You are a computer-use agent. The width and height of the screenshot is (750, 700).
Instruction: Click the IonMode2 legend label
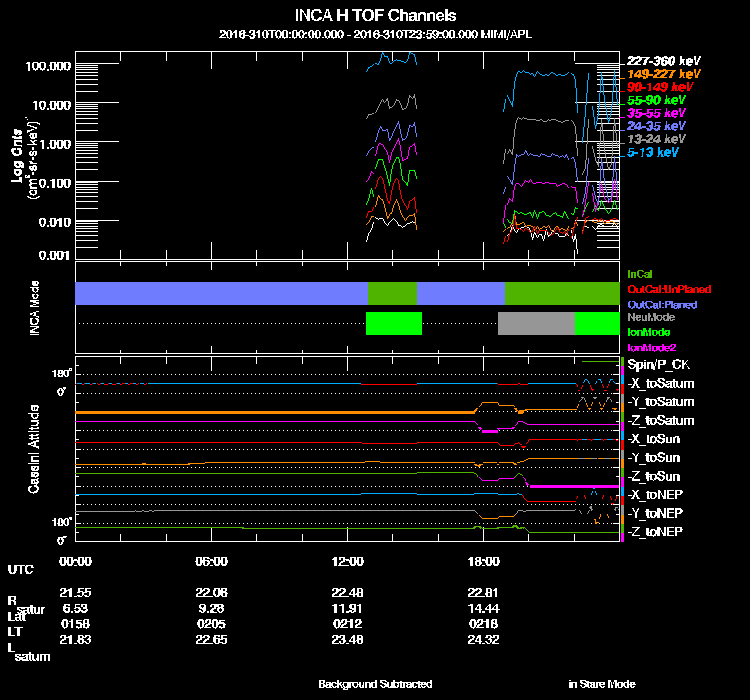(x=651, y=346)
